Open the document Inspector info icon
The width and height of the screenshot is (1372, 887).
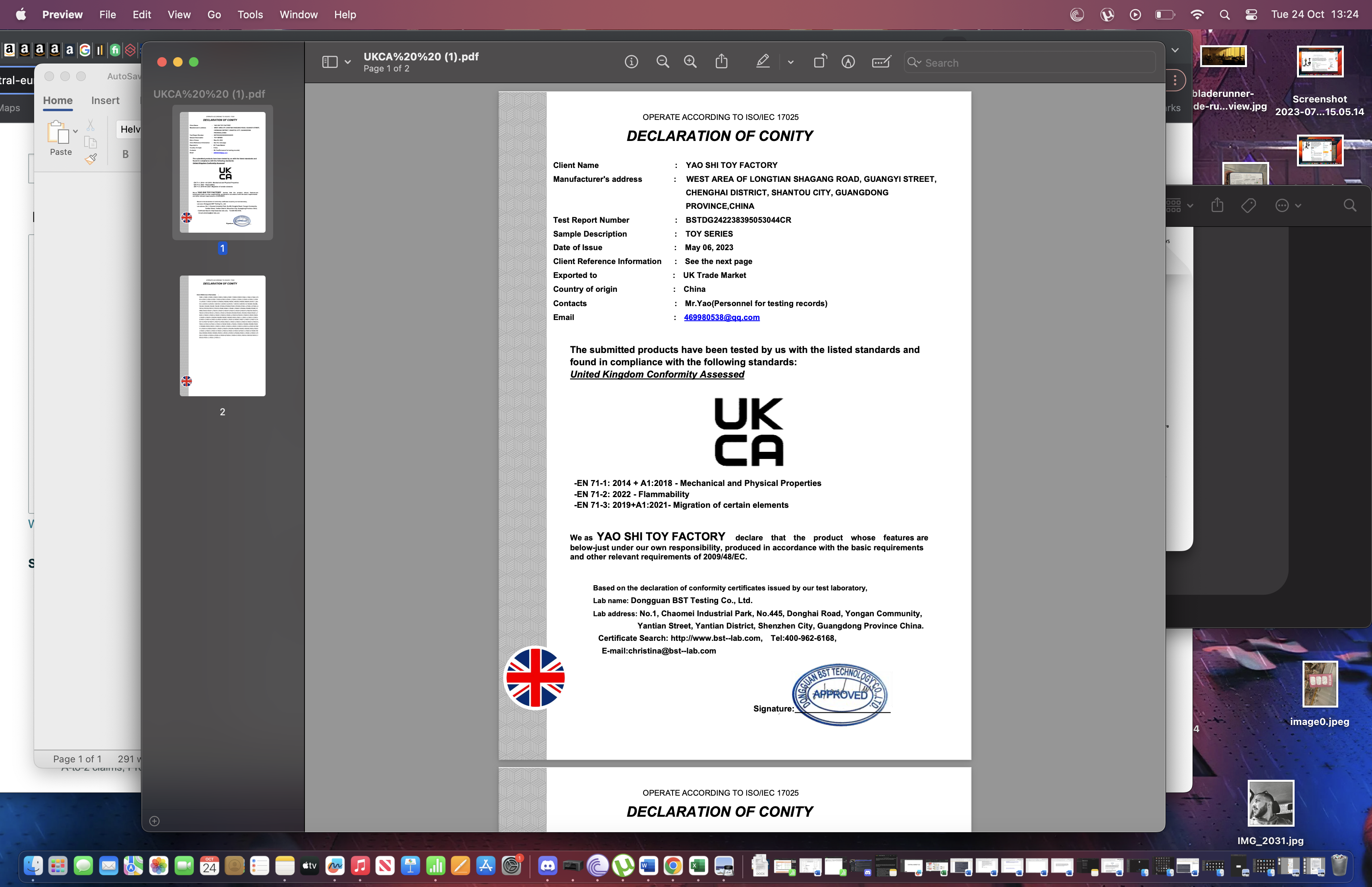pos(631,62)
